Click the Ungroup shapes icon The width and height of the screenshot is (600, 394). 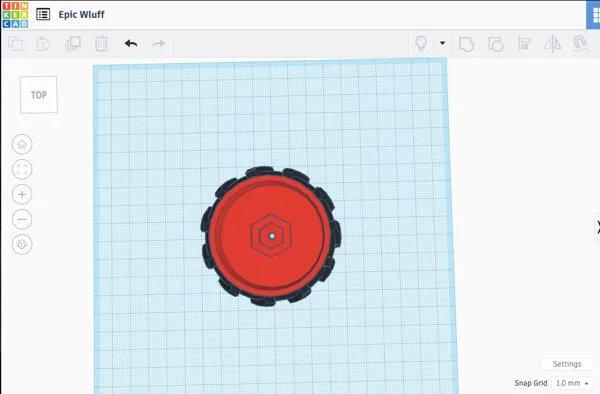496,44
